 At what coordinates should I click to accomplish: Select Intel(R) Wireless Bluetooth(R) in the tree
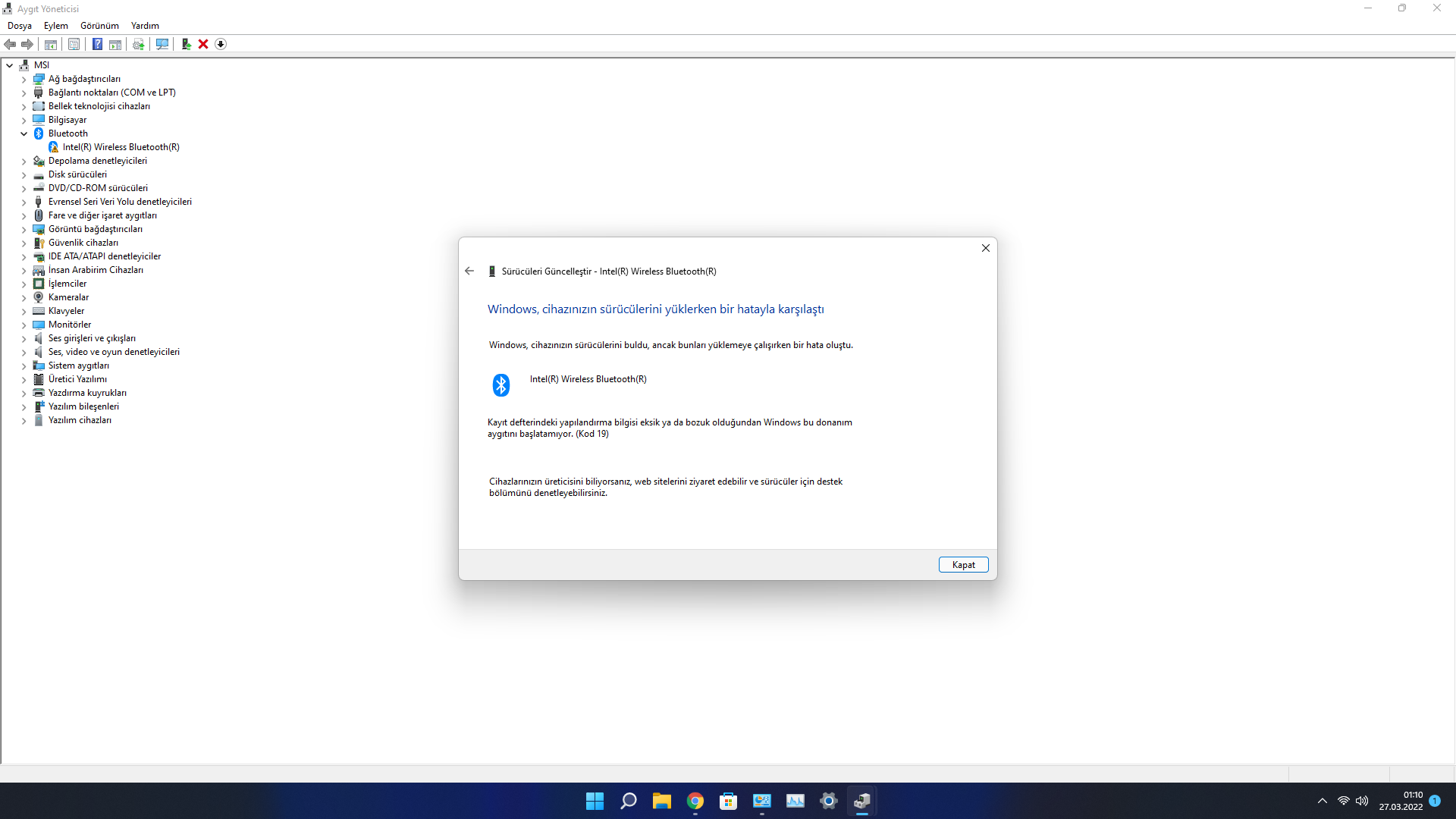click(x=121, y=147)
